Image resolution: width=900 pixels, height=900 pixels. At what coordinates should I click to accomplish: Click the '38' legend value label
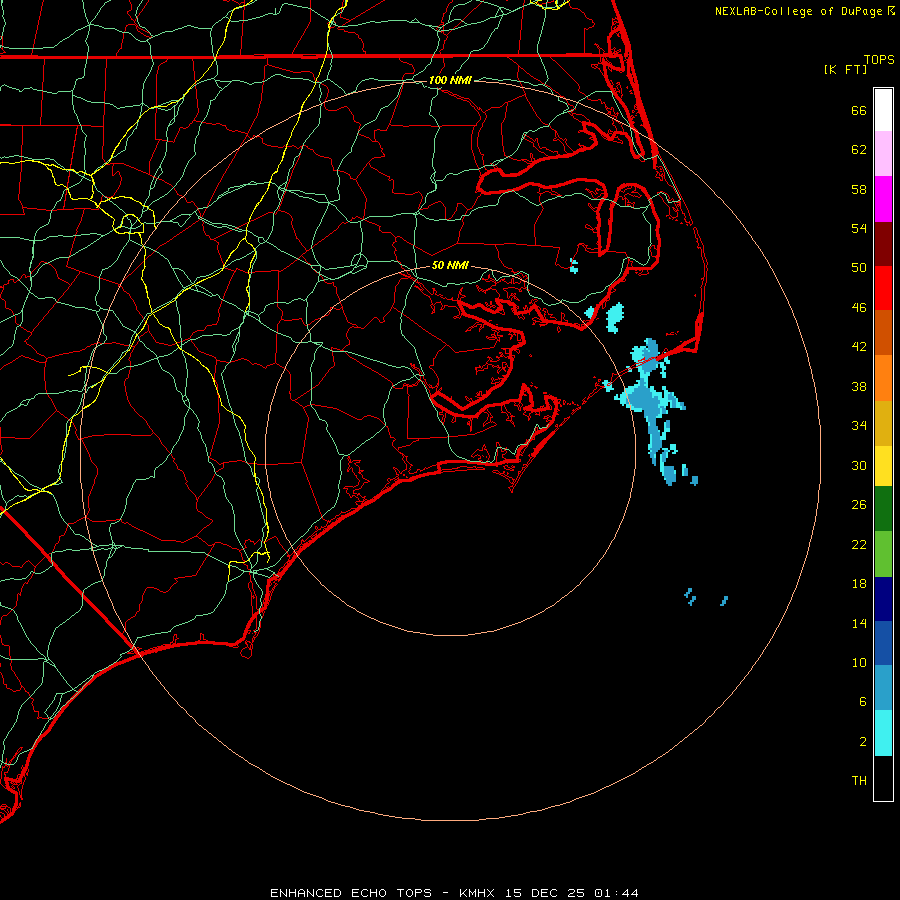(859, 386)
